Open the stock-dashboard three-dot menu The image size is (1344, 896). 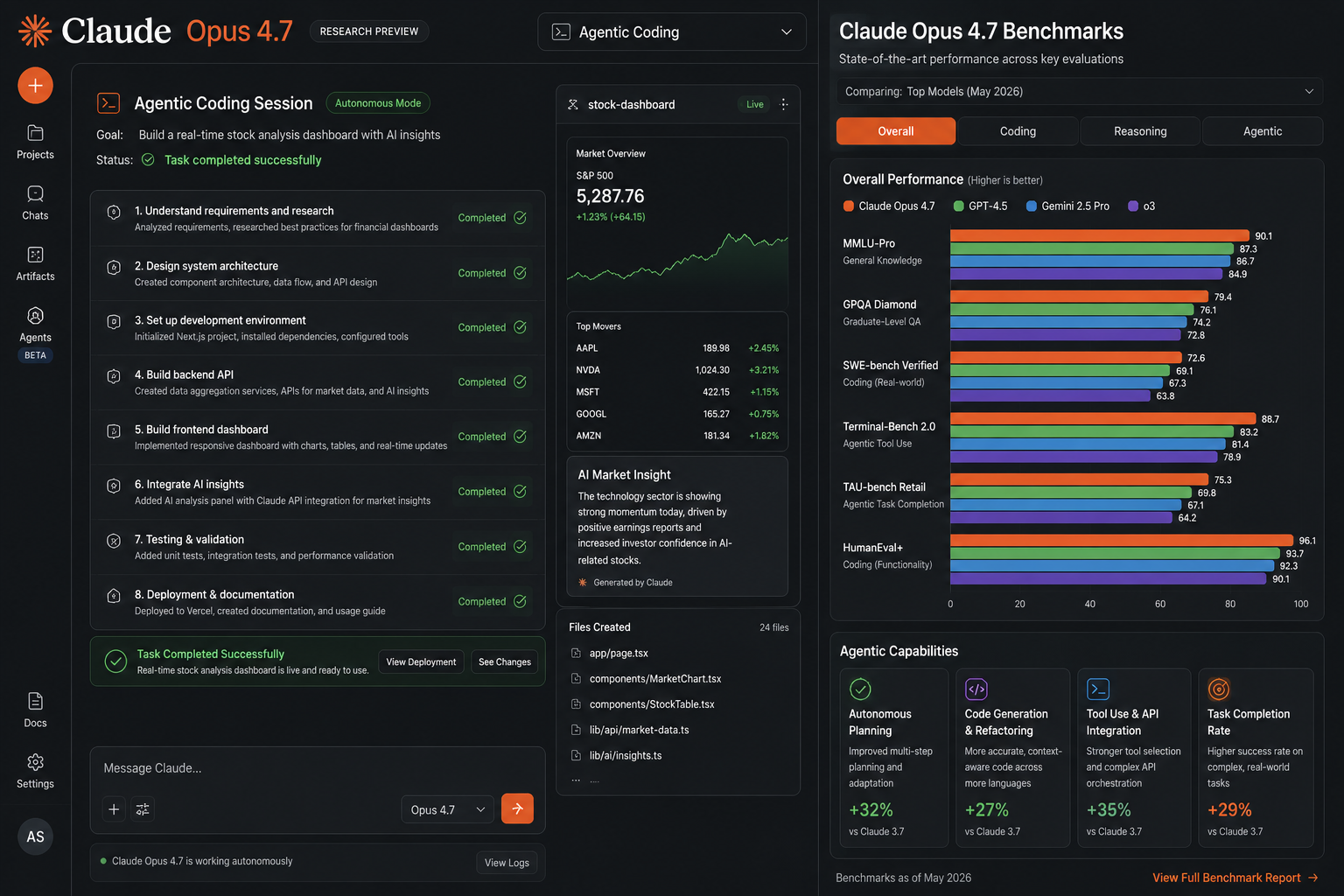click(784, 104)
